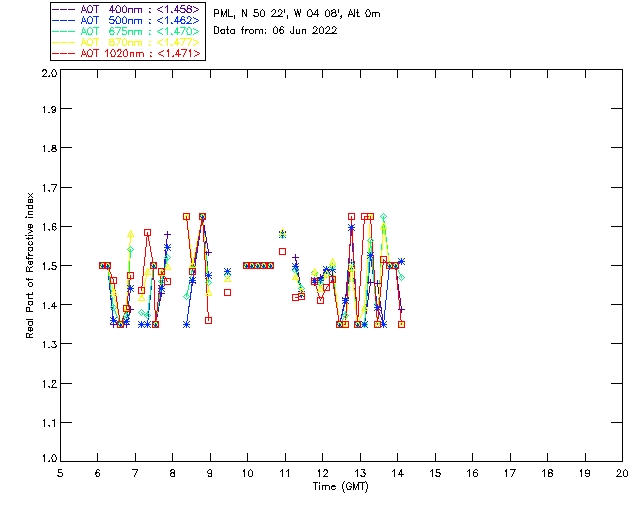
Task: Click blue dashed line swatch for 500nm
Action: pyautogui.click(x=64, y=20)
